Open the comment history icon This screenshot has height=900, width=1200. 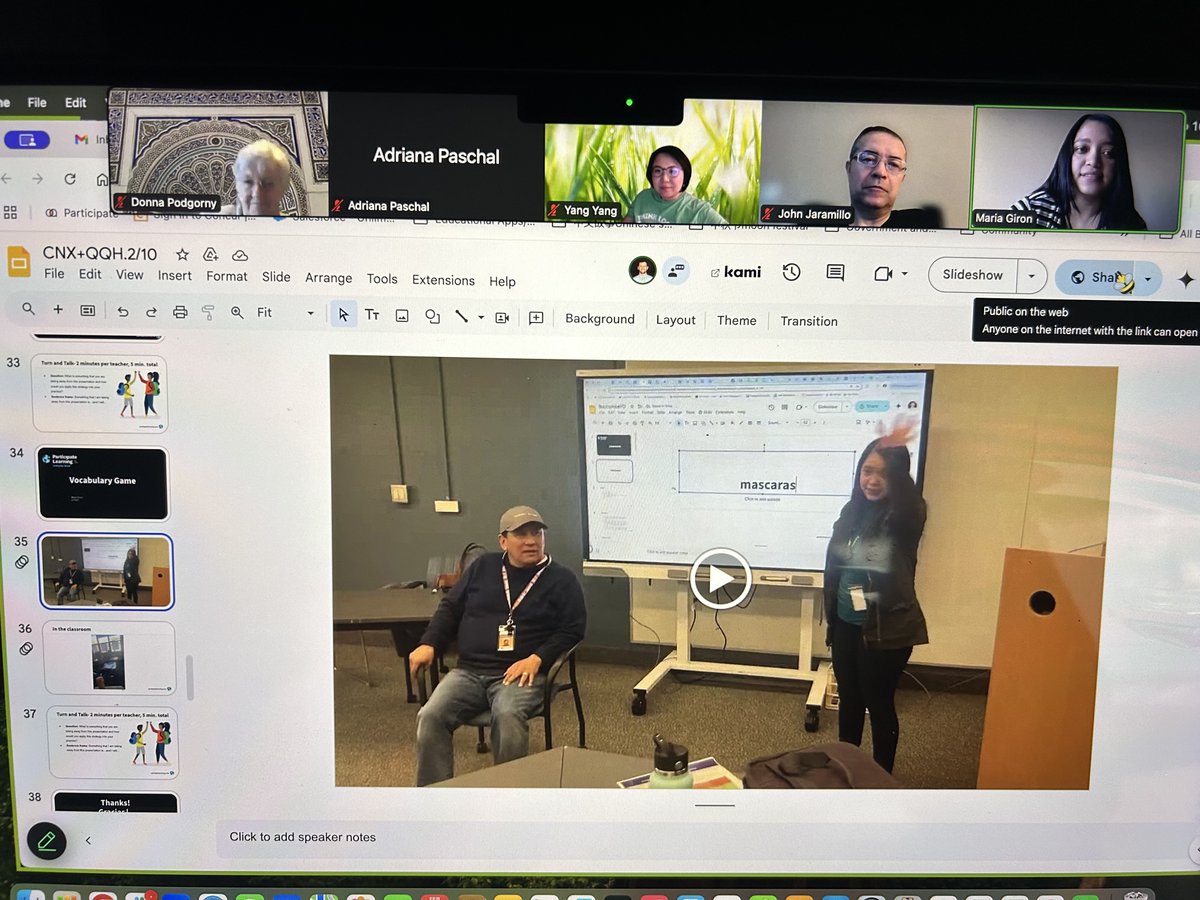(x=835, y=273)
